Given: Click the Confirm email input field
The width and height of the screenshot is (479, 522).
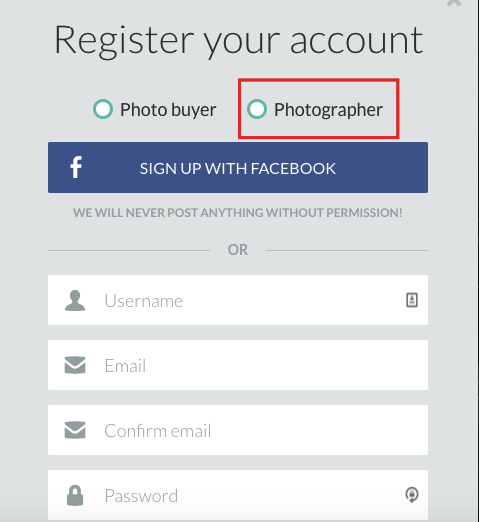Looking at the screenshot, I should pos(238,430).
